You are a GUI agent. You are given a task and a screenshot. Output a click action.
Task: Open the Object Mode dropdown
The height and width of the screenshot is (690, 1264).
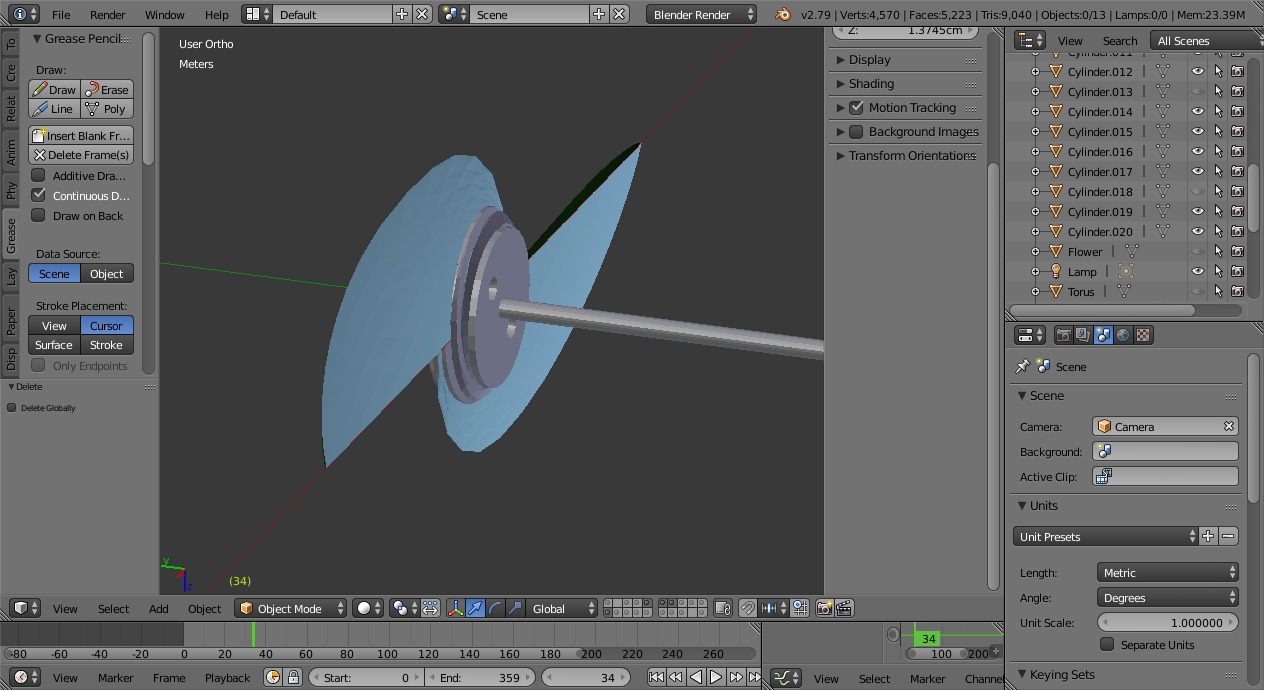click(x=291, y=608)
